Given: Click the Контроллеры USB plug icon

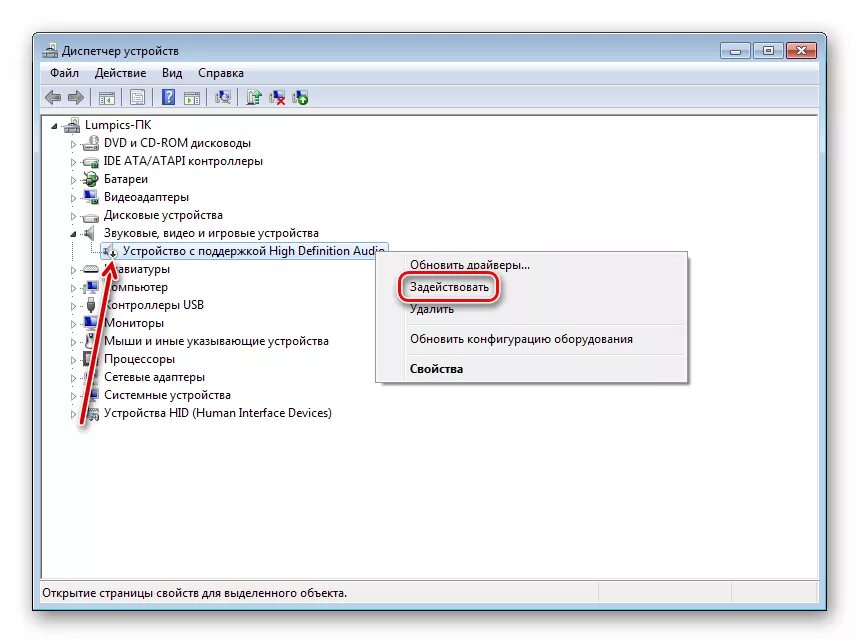Looking at the screenshot, I should click(x=91, y=305).
